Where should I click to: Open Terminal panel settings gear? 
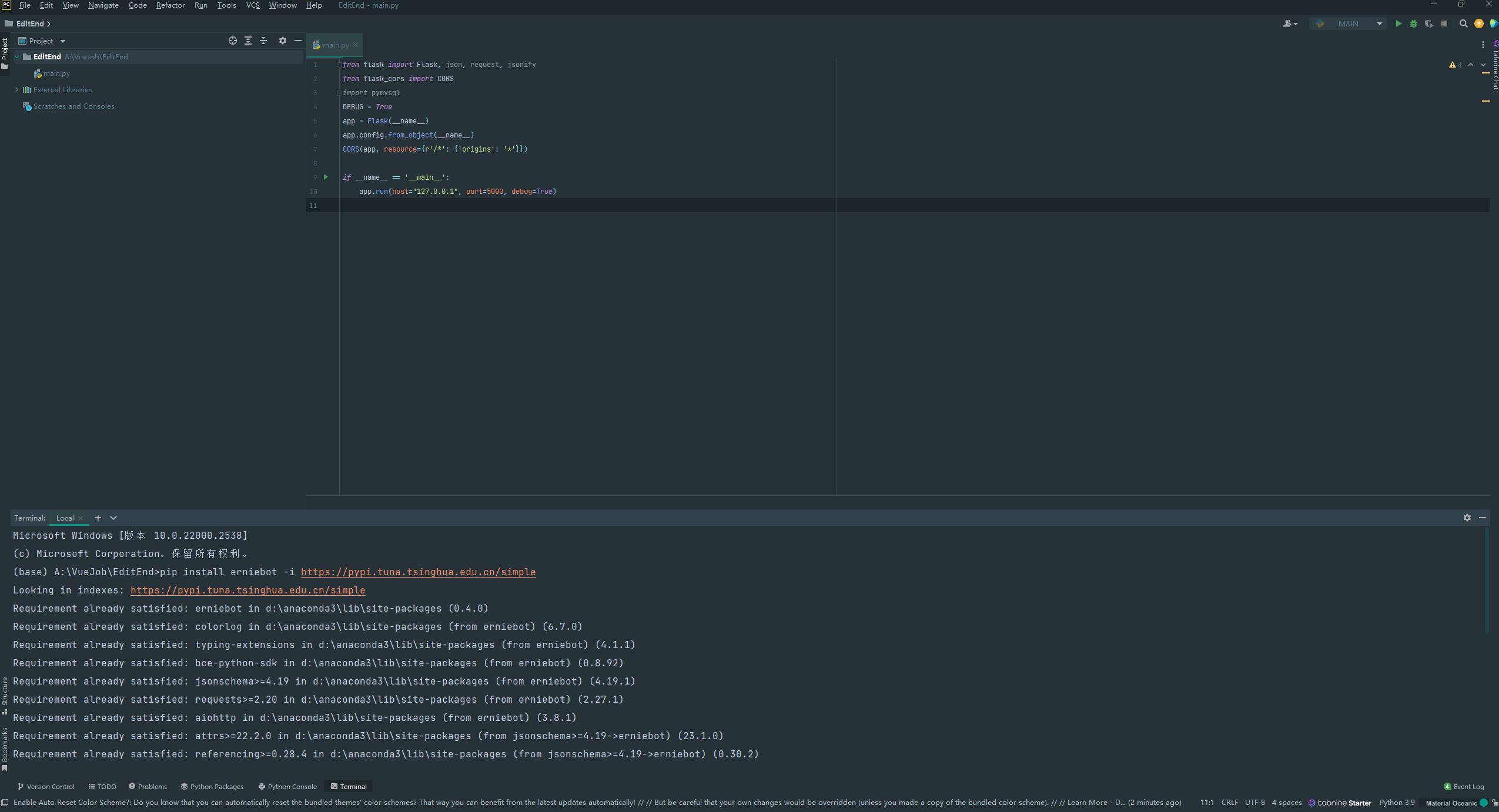[1467, 518]
